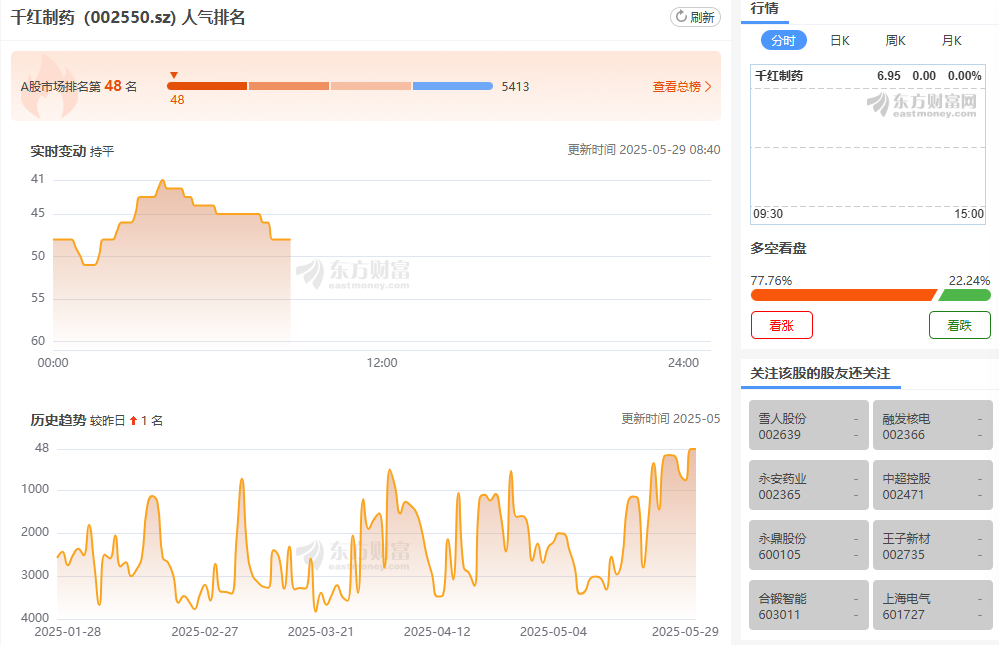The image size is (999, 645).
Task: Open the 永鼎股份 600105 card
Action: coord(809,545)
